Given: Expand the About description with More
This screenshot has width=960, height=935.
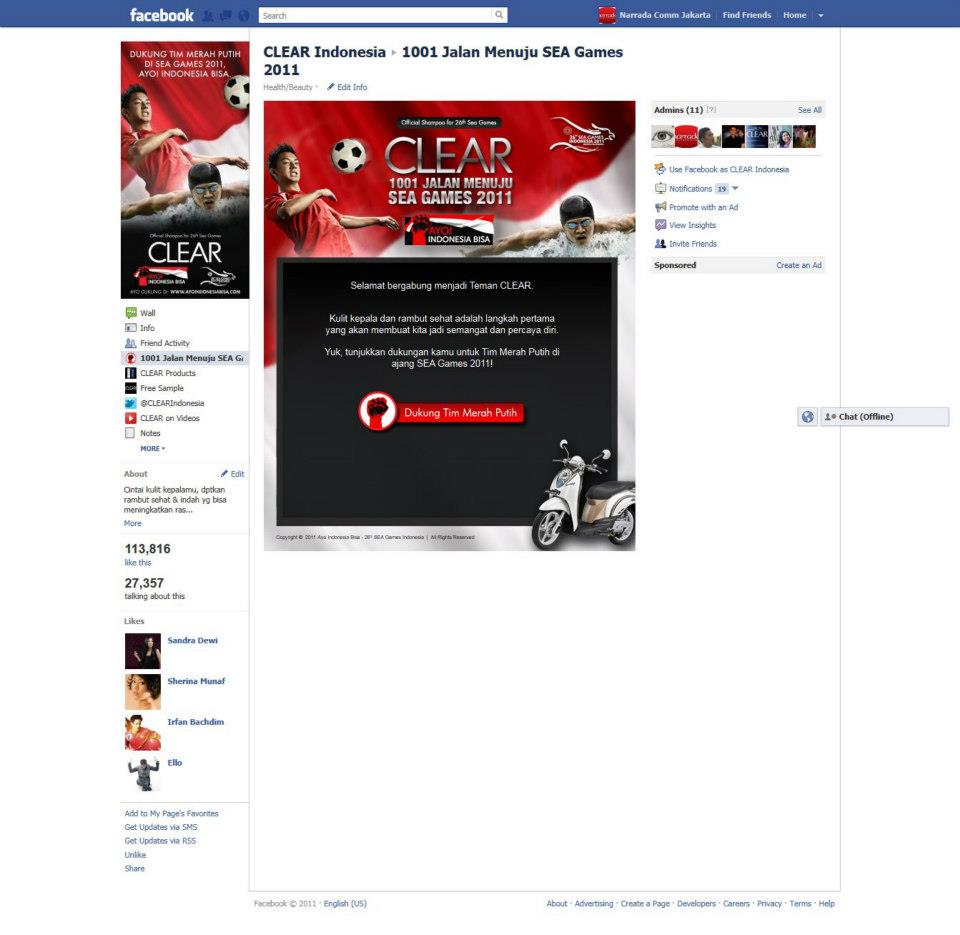Looking at the screenshot, I should [133, 524].
